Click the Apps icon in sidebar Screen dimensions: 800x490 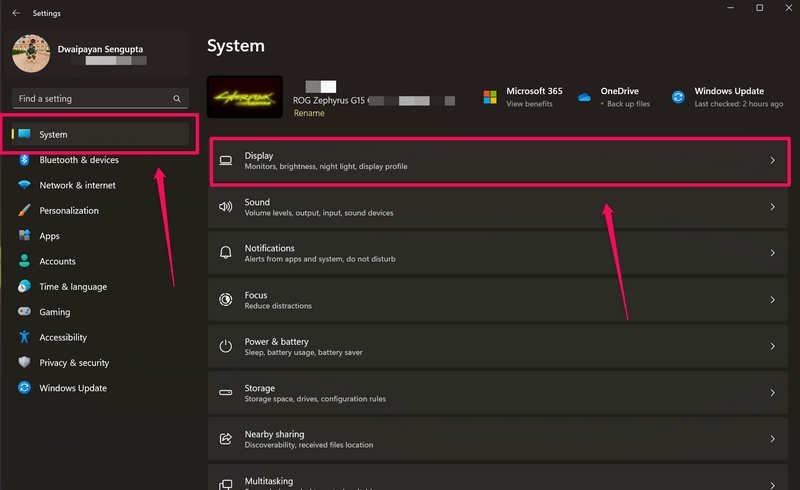[x=24, y=236]
